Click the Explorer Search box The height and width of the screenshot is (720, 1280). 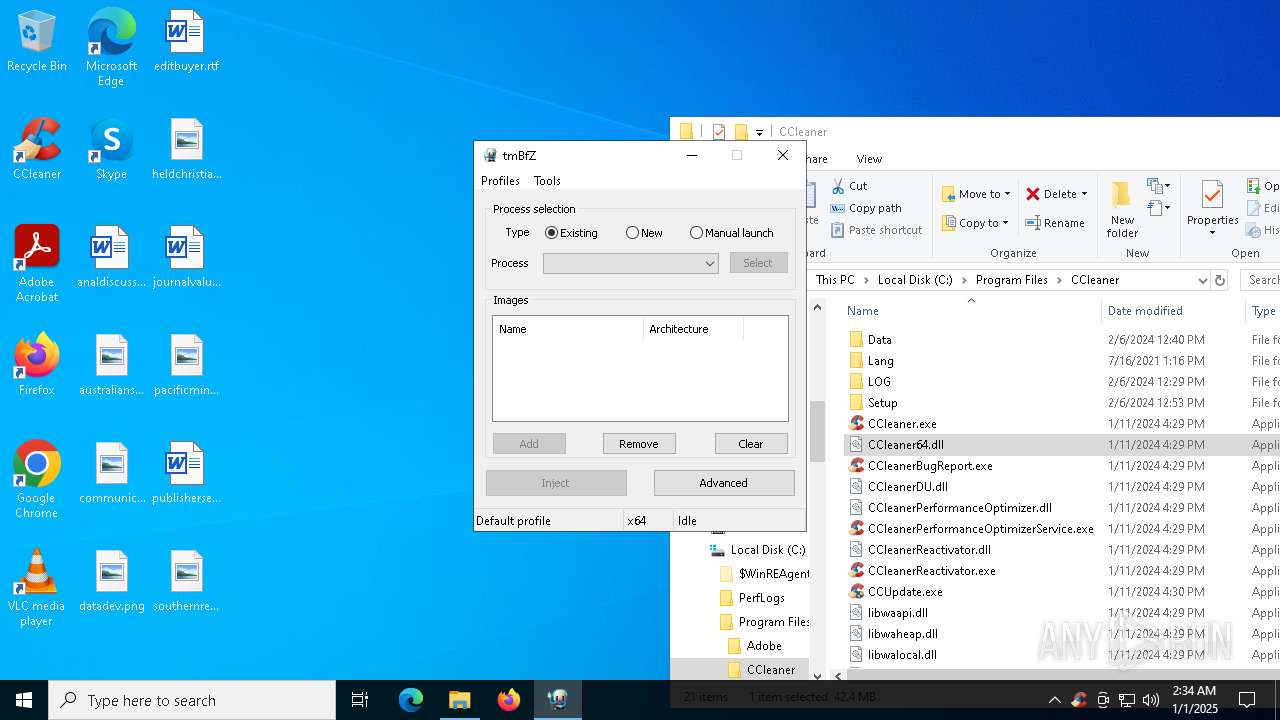(x=1261, y=280)
